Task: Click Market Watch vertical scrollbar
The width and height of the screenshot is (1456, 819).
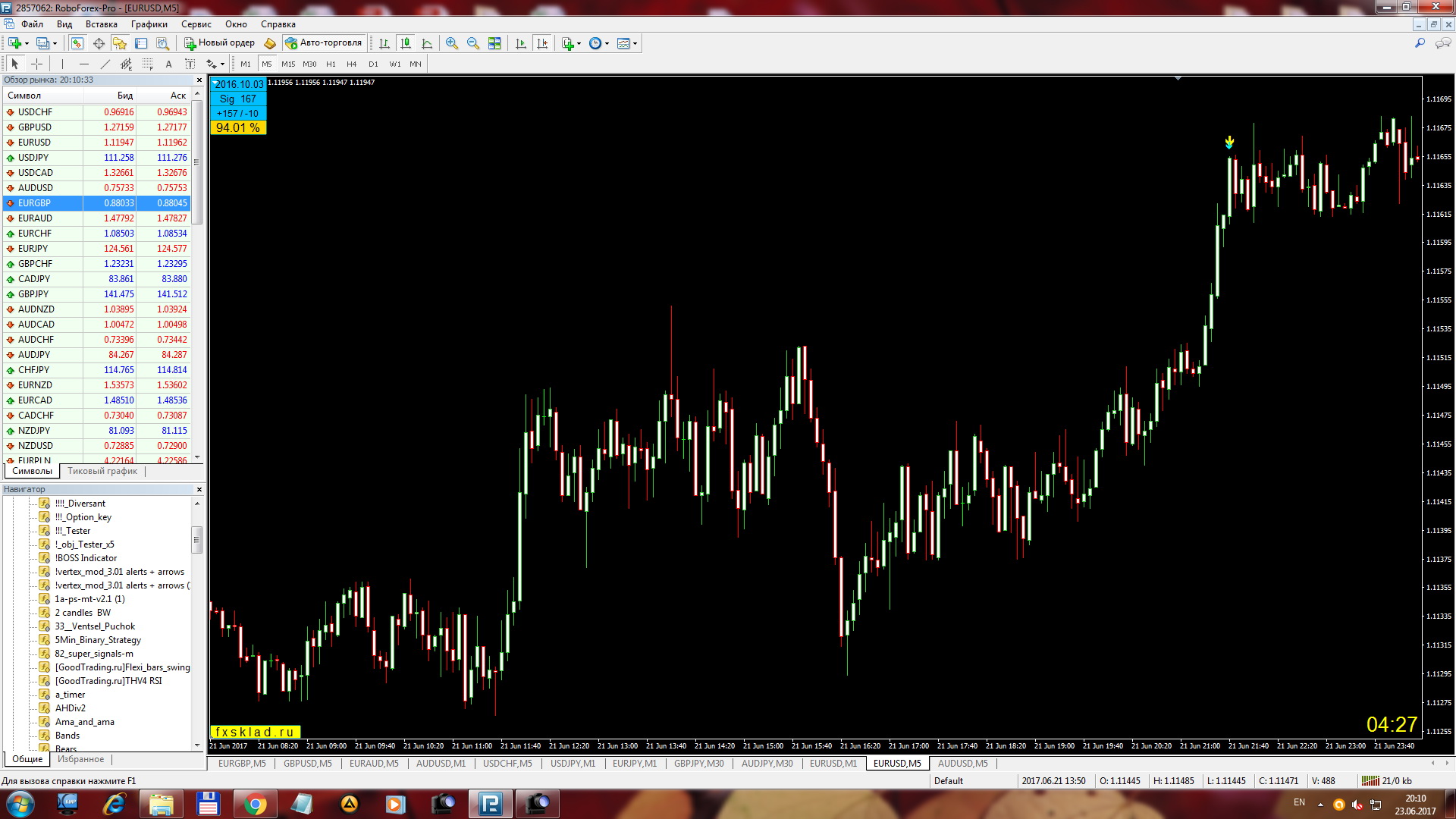Action: point(197,162)
